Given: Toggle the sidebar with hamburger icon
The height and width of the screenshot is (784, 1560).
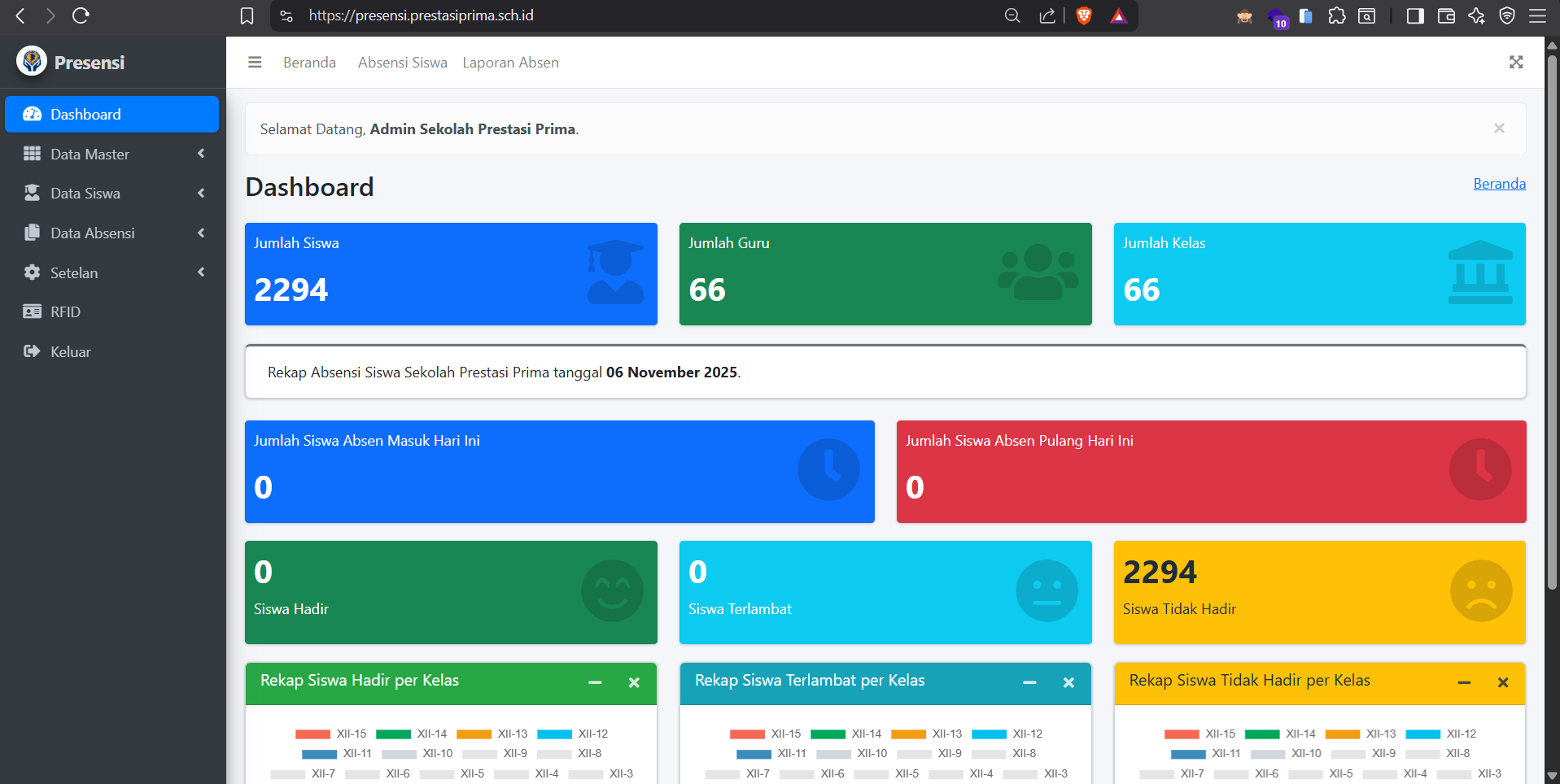Looking at the screenshot, I should 254,62.
